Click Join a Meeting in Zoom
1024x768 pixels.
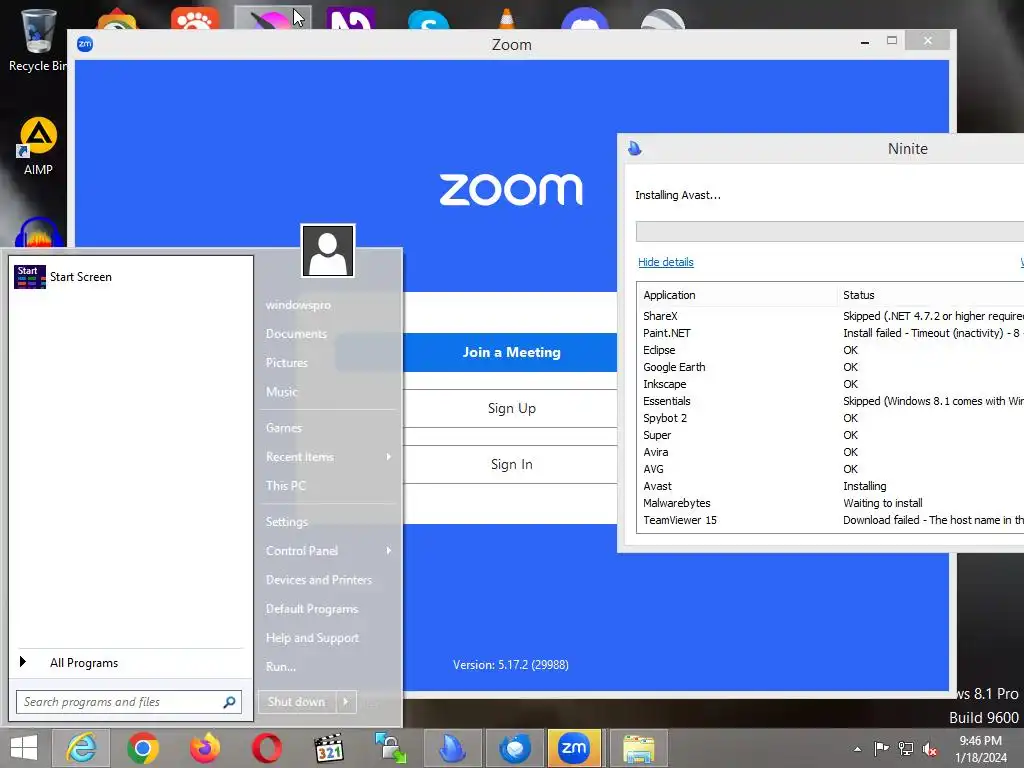[x=511, y=353]
